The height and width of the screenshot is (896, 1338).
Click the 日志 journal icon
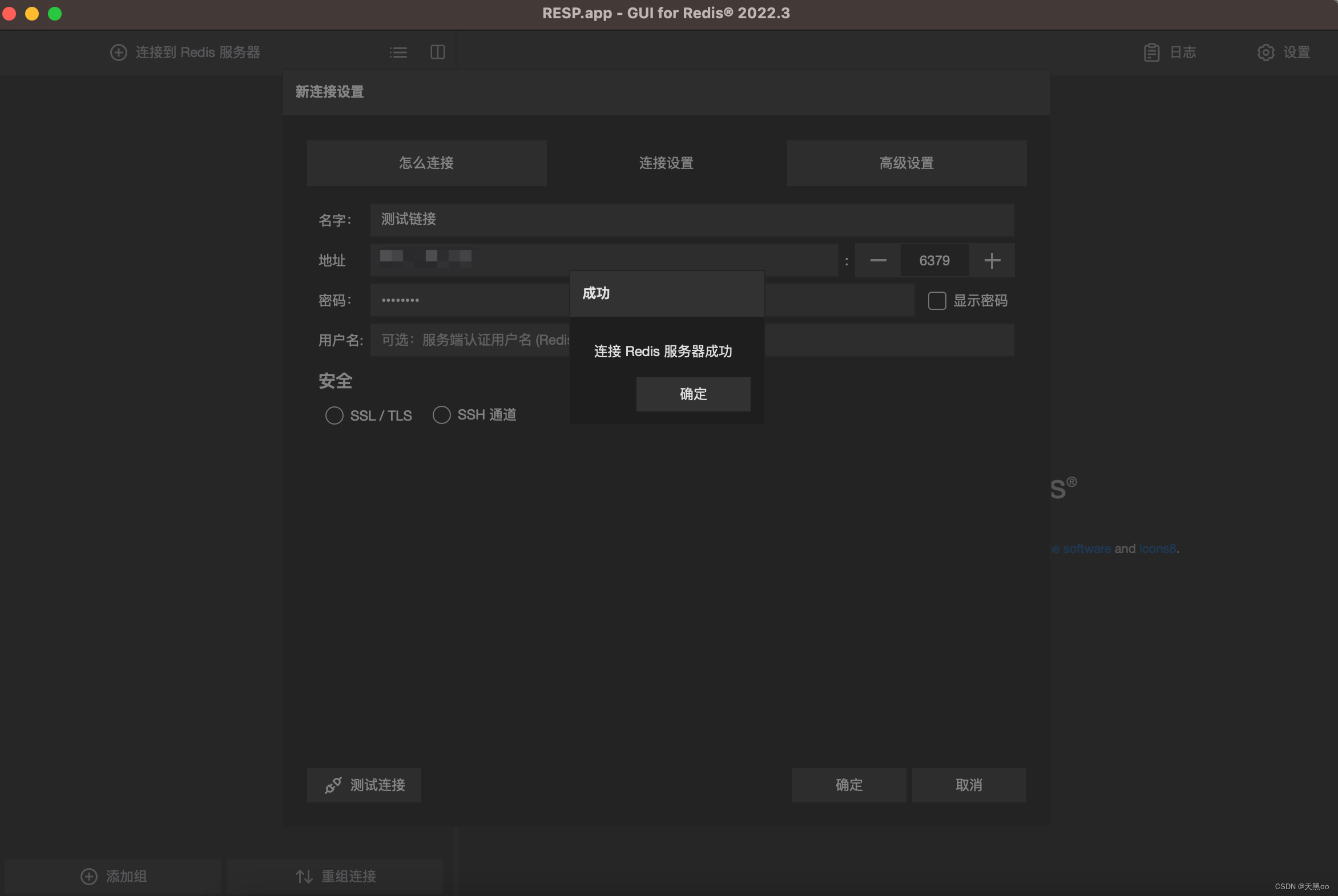coord(1152,52)
